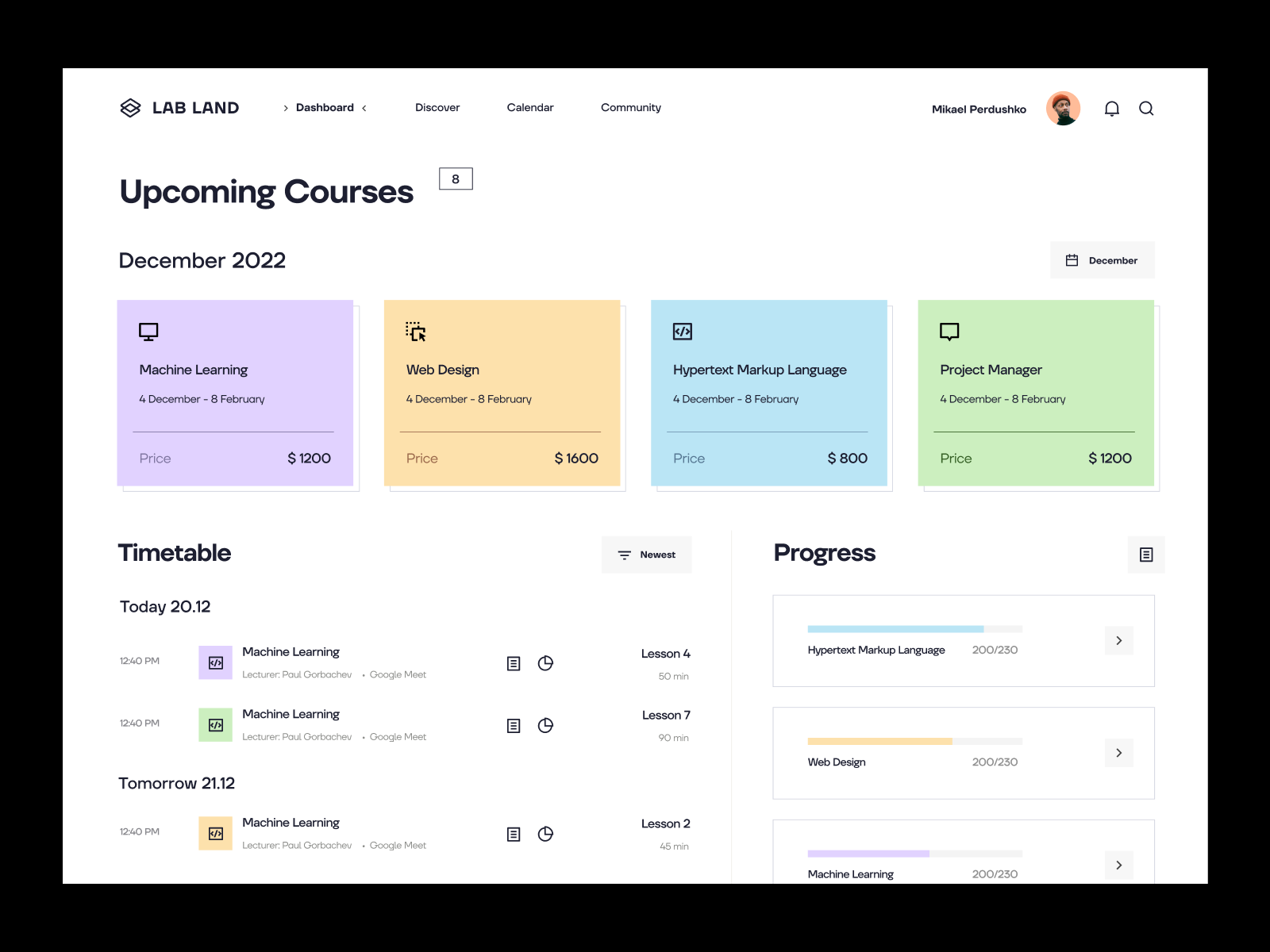Open the Newest sort filter
The height and width of the screenshot is (952, 1270).
tap(646, 555)
